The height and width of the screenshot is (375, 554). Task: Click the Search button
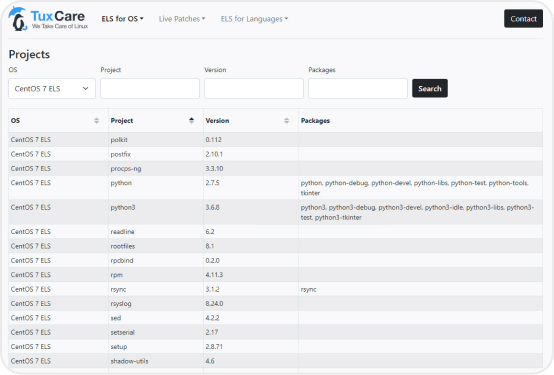[430, 88]
